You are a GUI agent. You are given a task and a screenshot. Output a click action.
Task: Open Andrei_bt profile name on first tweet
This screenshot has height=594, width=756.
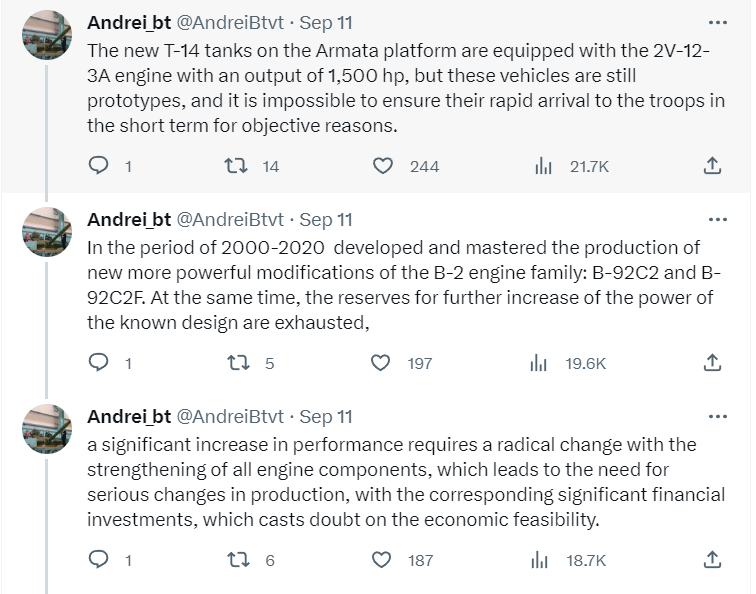[129, 22]
